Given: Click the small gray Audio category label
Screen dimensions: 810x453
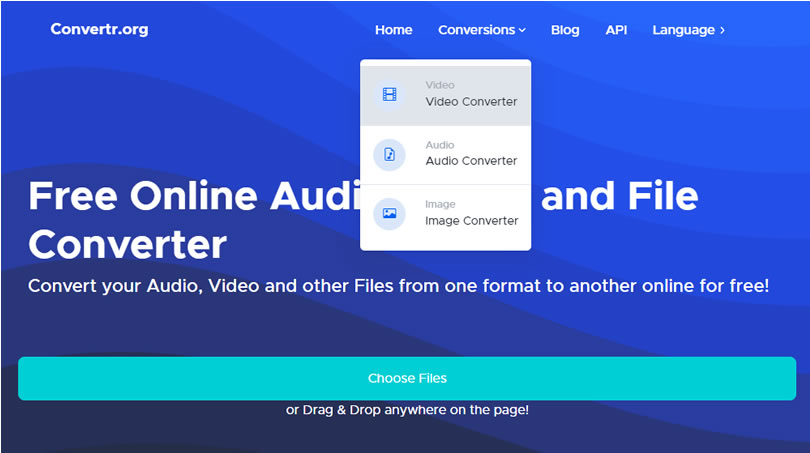Looking at the screenshot, I should 440,145.
